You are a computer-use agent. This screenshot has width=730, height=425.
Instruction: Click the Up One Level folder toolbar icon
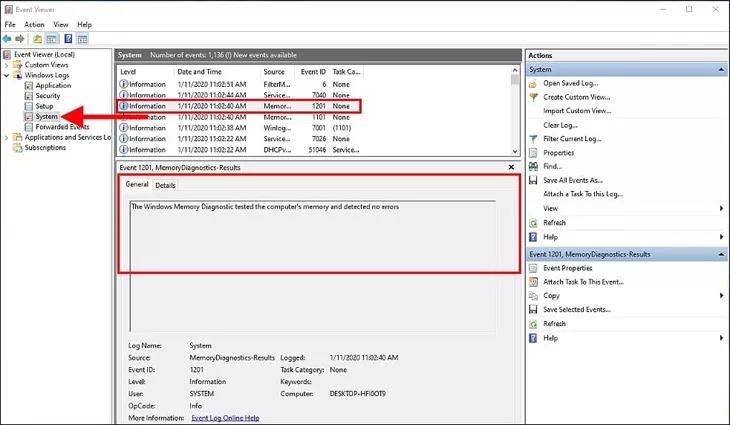point(37,39)
